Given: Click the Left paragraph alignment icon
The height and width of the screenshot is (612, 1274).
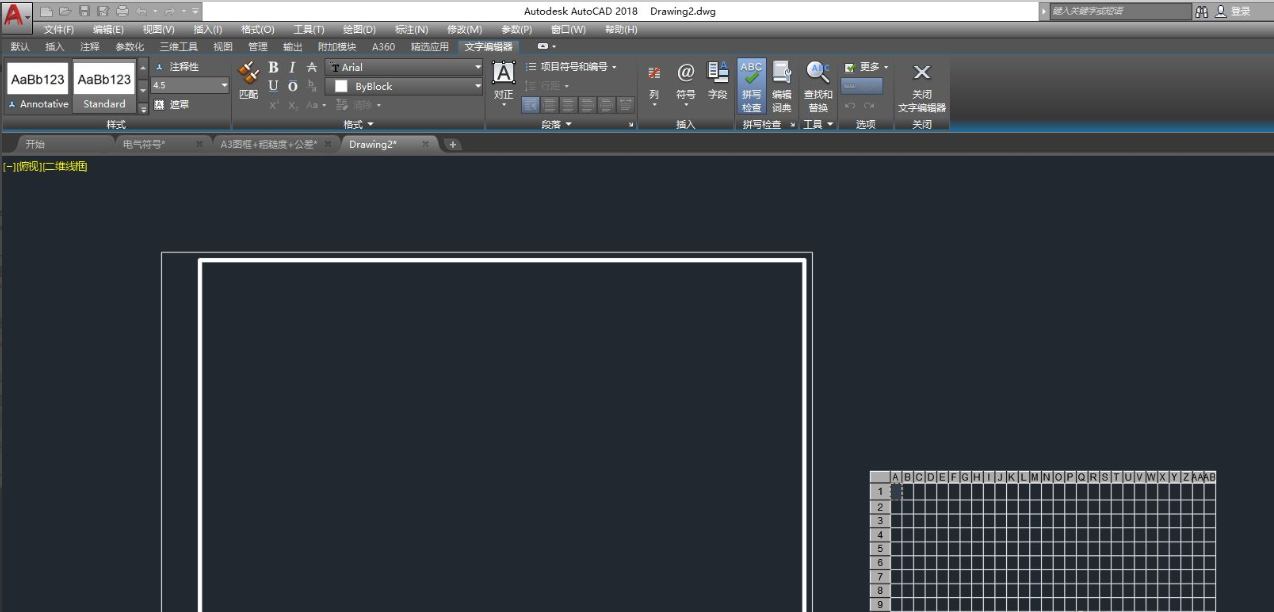Looking at the screenshot, I should coord(550,104).
